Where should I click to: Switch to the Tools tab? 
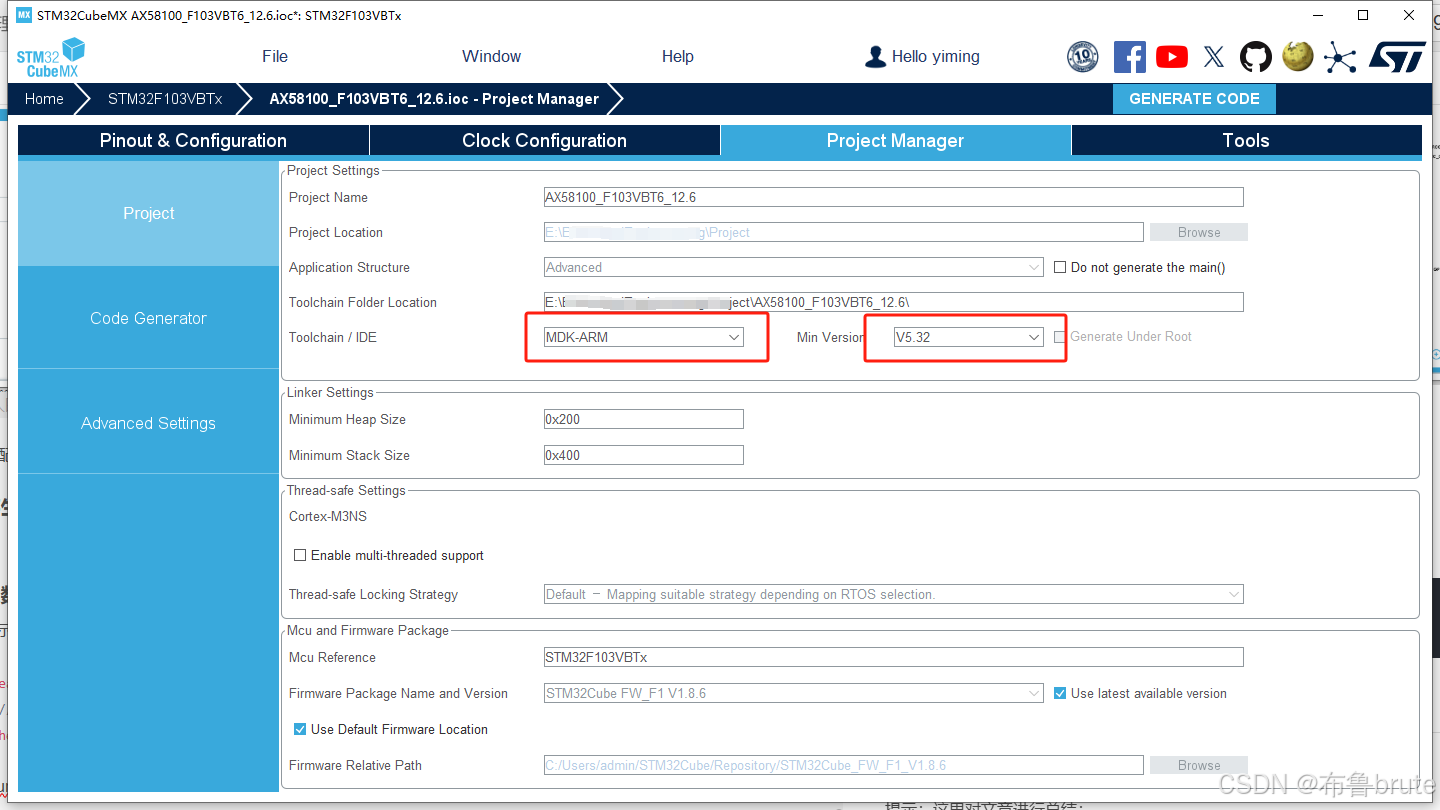[1246, 140]
